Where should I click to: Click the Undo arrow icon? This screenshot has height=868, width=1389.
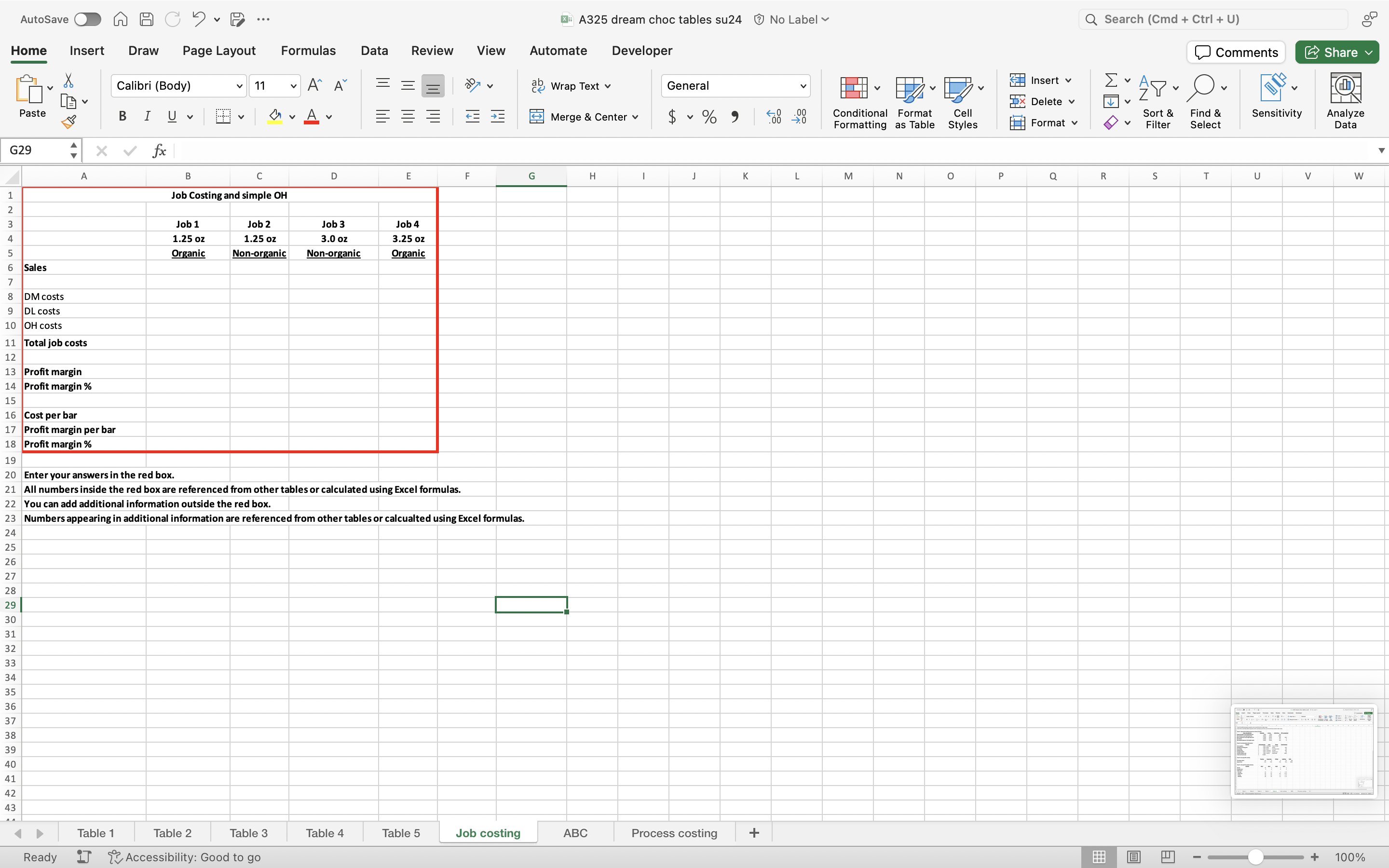click(199, 19)
